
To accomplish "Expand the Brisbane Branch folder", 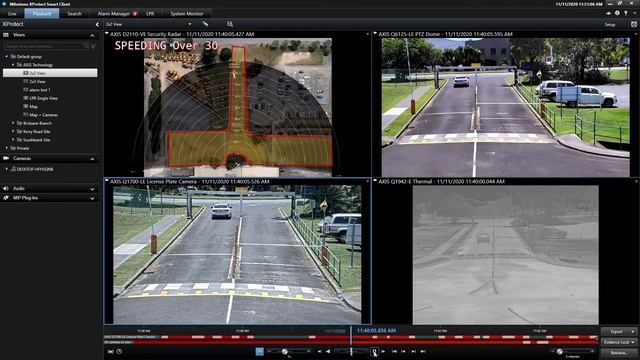I will [13, 123].
